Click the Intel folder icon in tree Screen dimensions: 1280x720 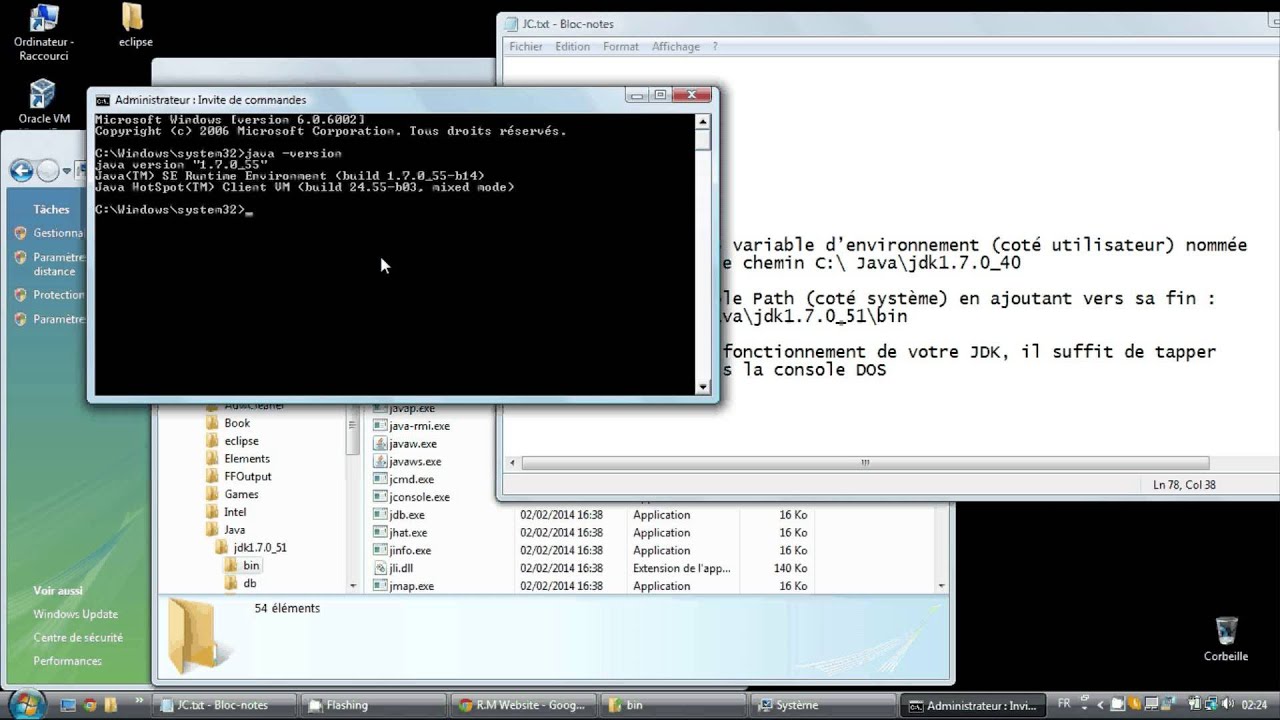point(212,512)
